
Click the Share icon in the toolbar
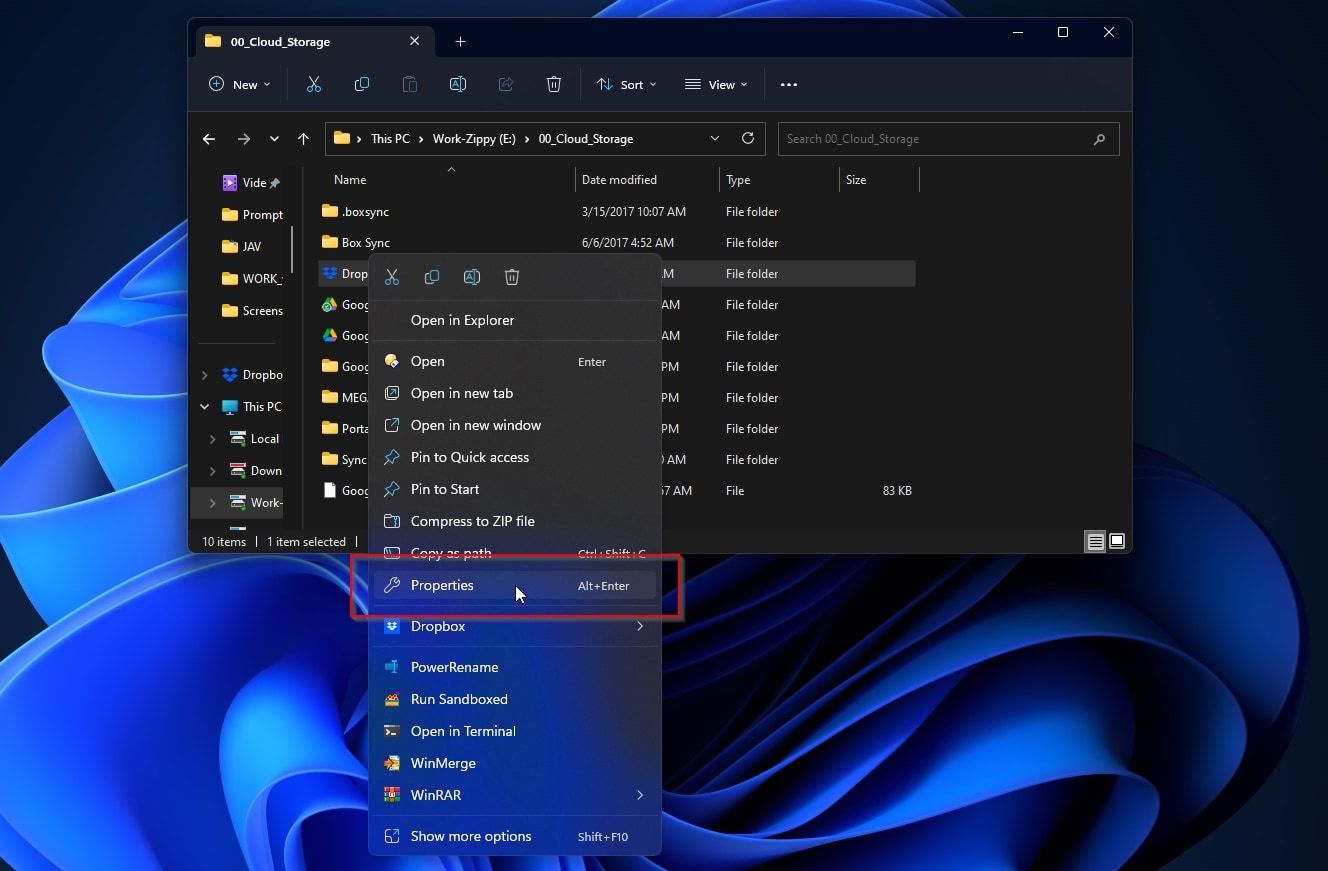pos(506,84)
